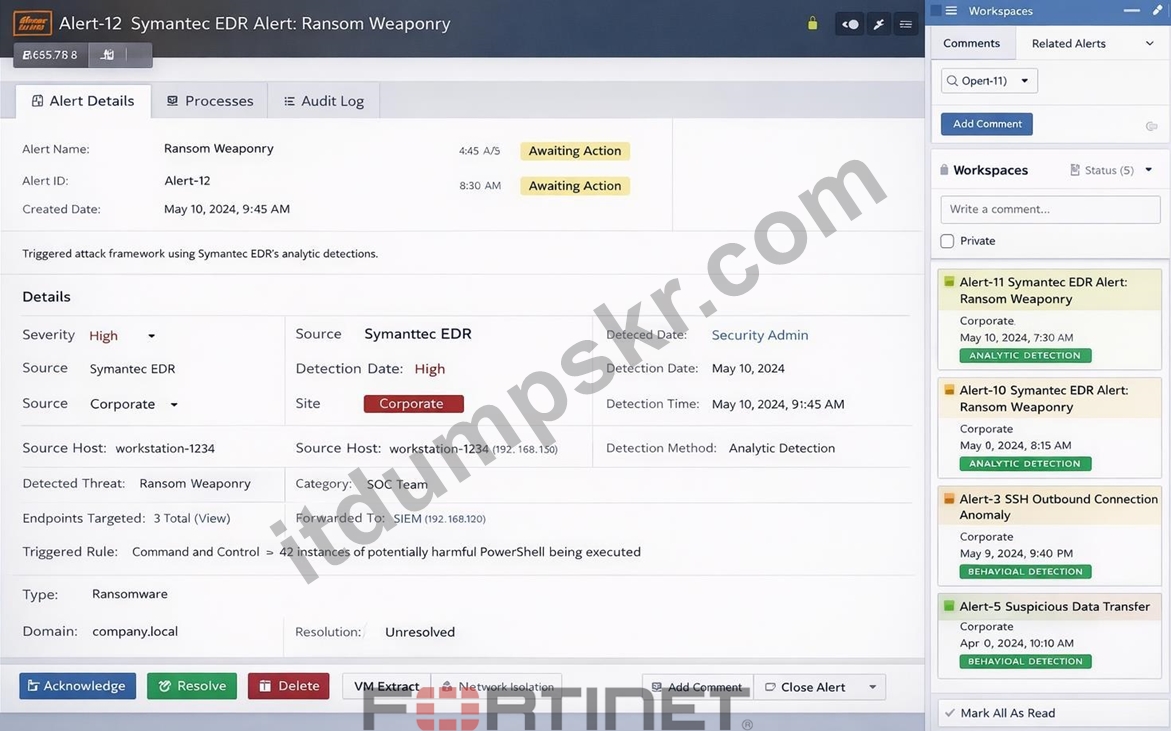
Task: Mark All As Read checkmark option
Action: click(999, 713)
